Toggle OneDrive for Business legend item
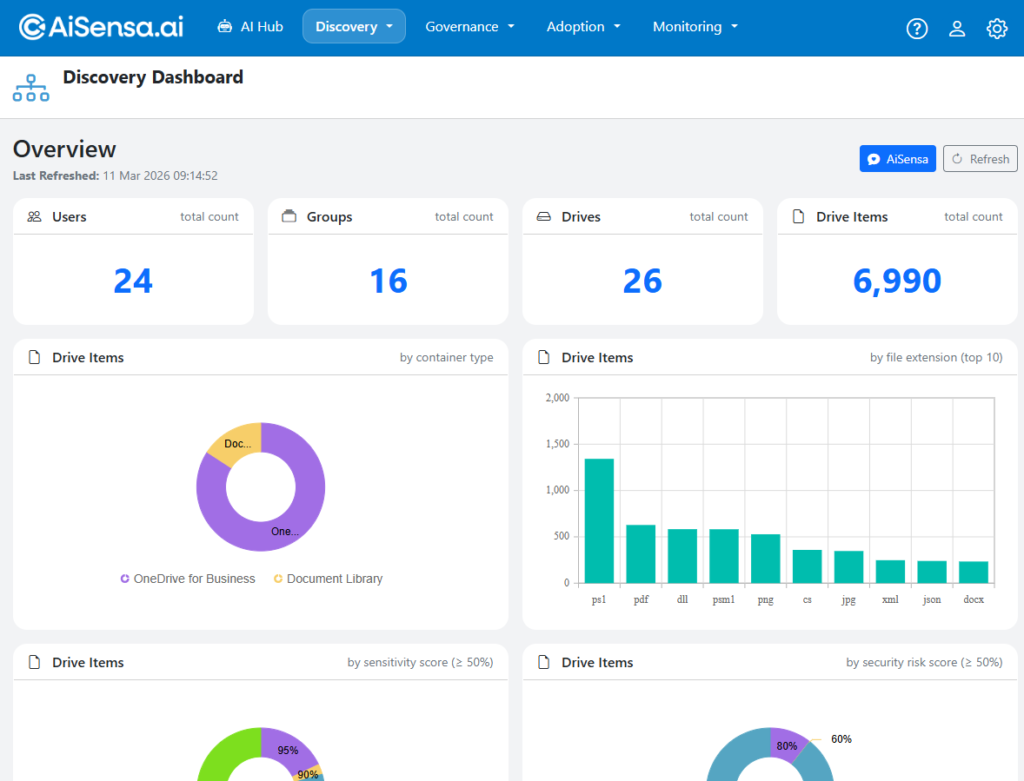This screenshot has width=1024, height=781. pos(187,579)
